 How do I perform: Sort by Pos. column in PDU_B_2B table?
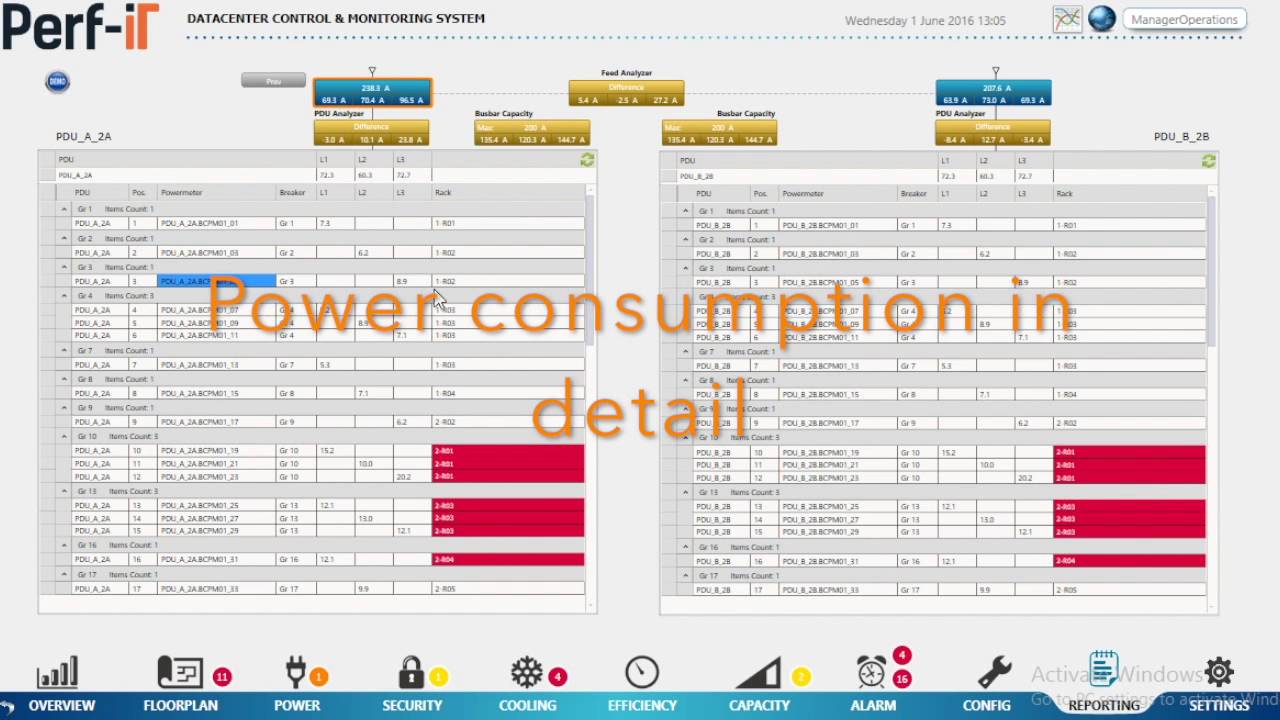coord(765,194)
